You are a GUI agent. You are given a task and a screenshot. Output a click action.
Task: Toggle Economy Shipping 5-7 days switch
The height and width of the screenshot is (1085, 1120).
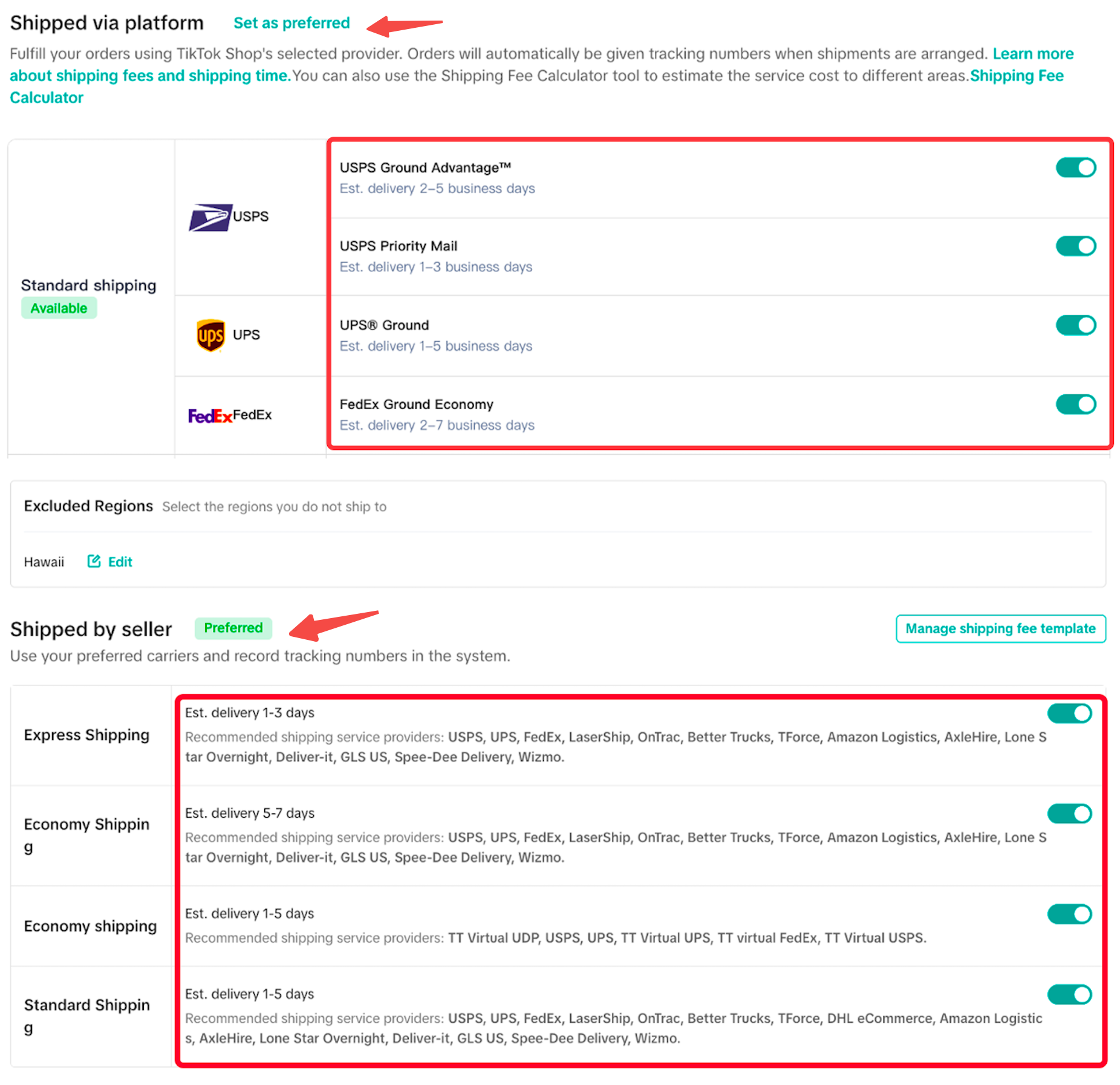pos(1069,814)
